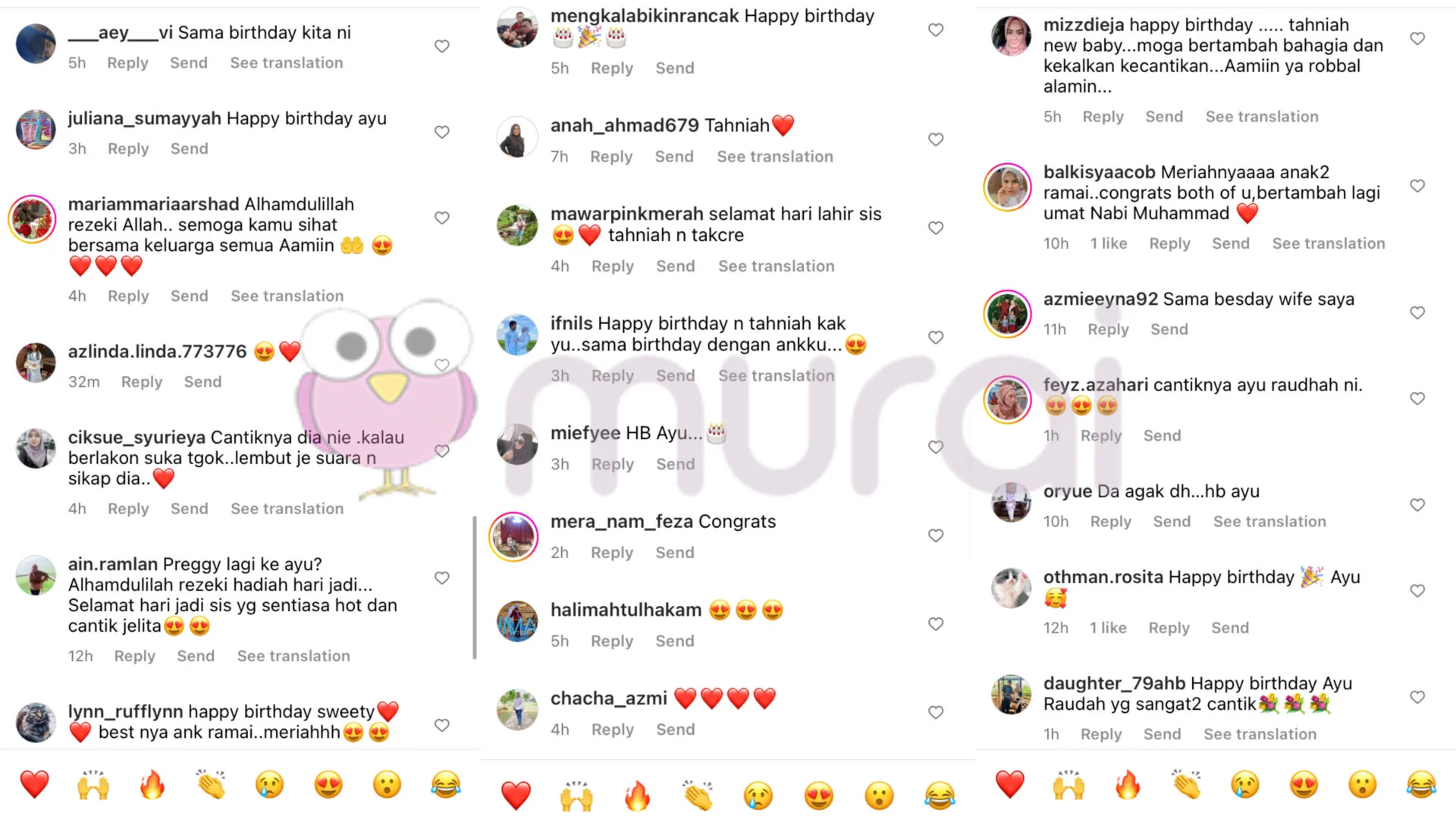Image resolution: width=1456 pixels, height=819 pixels.
Task: Tap the clapping hands emoji in the left bar
Action: pos(211,785)
